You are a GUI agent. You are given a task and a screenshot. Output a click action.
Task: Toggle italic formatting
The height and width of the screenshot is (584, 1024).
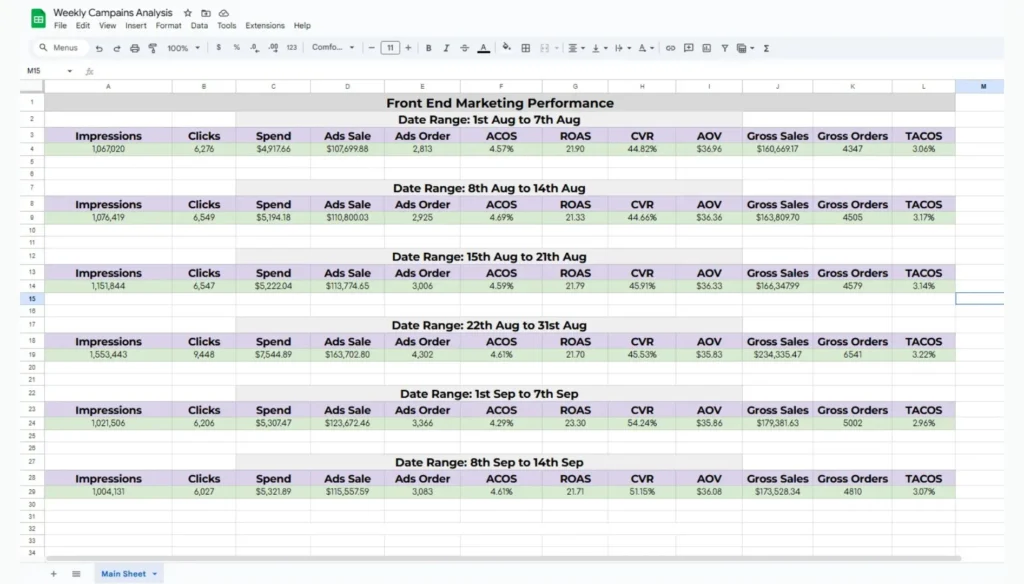[x=446, y=48]
